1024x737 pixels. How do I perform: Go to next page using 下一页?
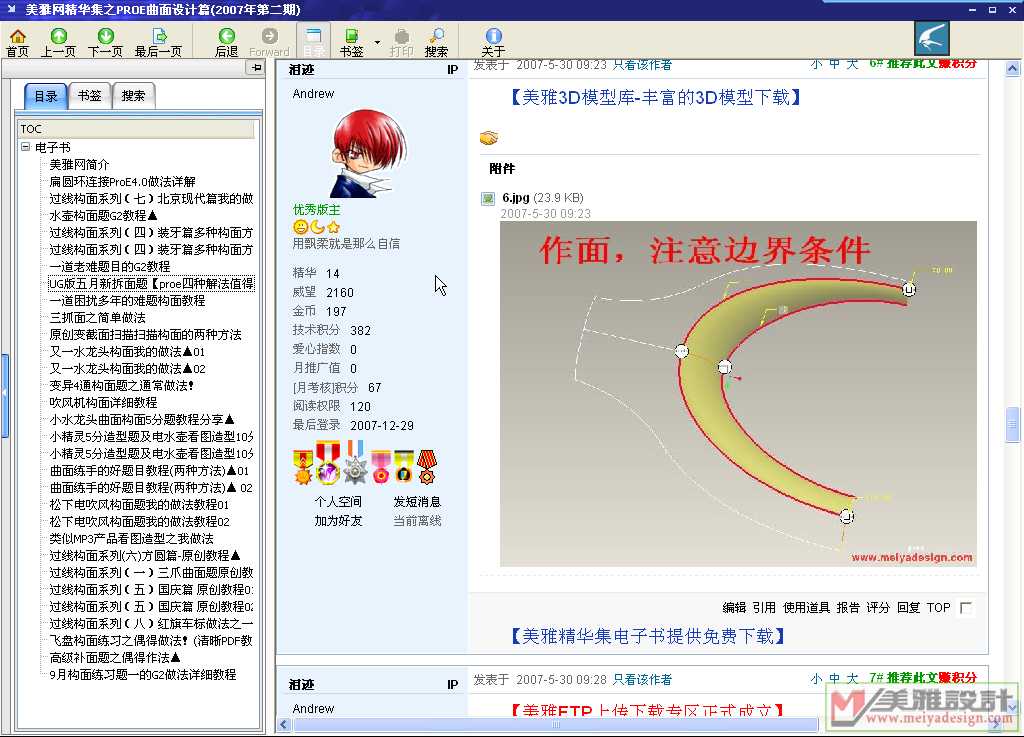pyautogui.click(x=105, y=42)
